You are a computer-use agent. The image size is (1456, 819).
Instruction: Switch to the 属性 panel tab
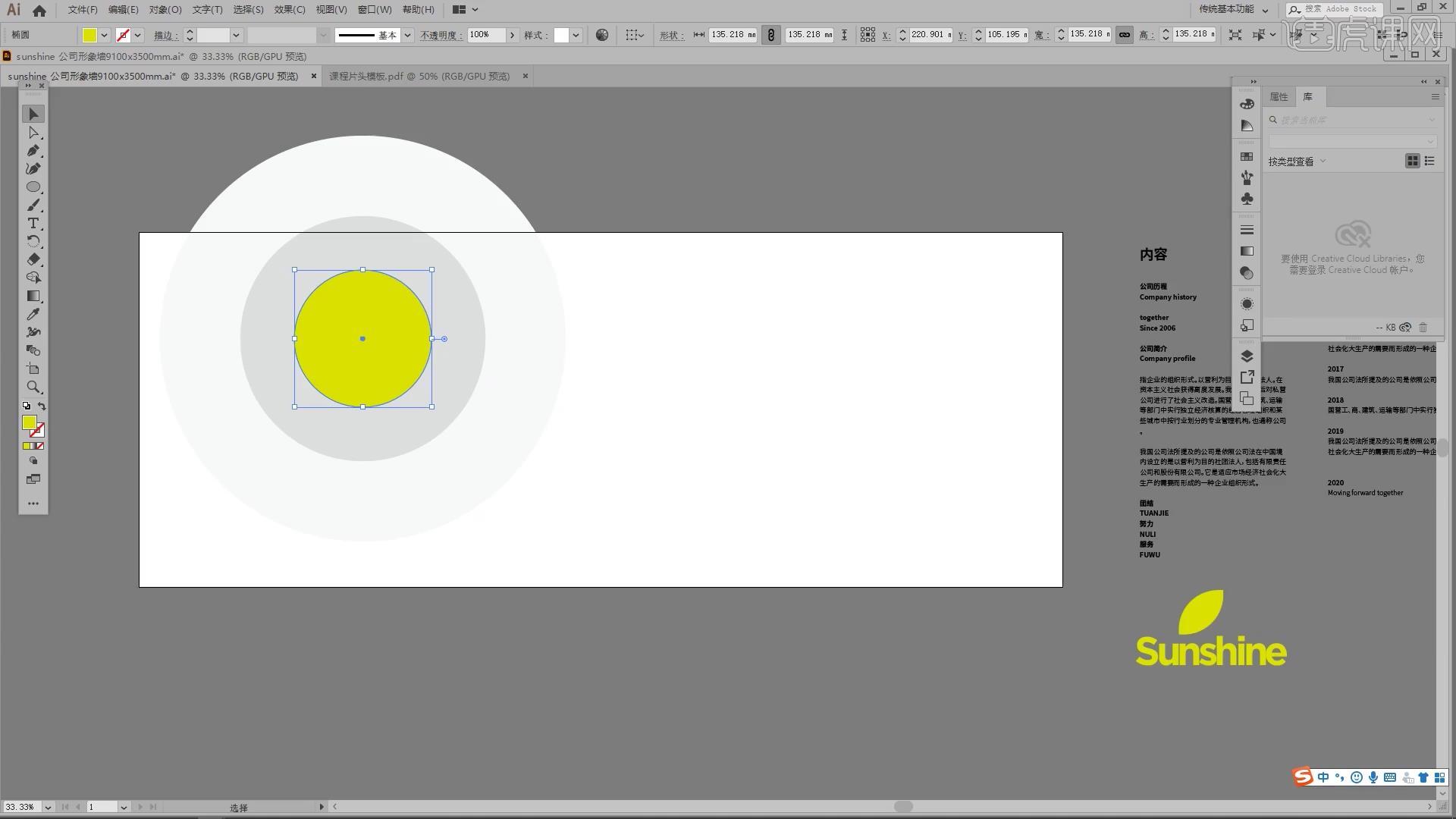coord(1279,96)
